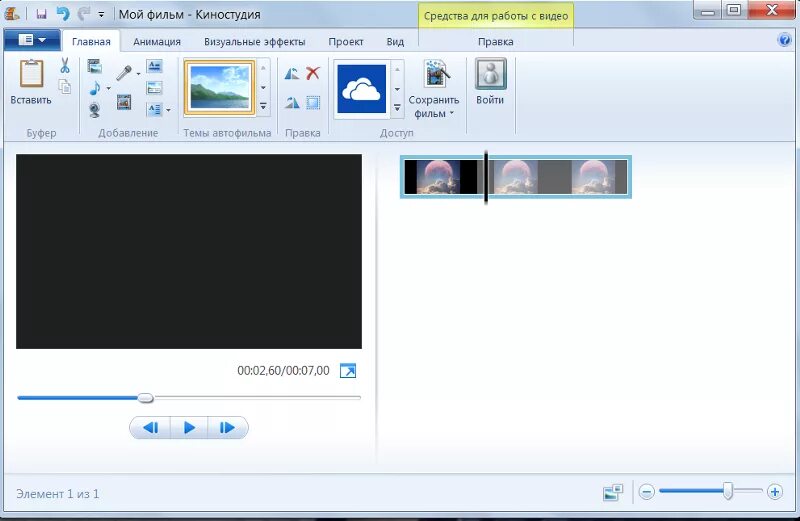Expand the Доступ sharing gallery

point(397,108)
